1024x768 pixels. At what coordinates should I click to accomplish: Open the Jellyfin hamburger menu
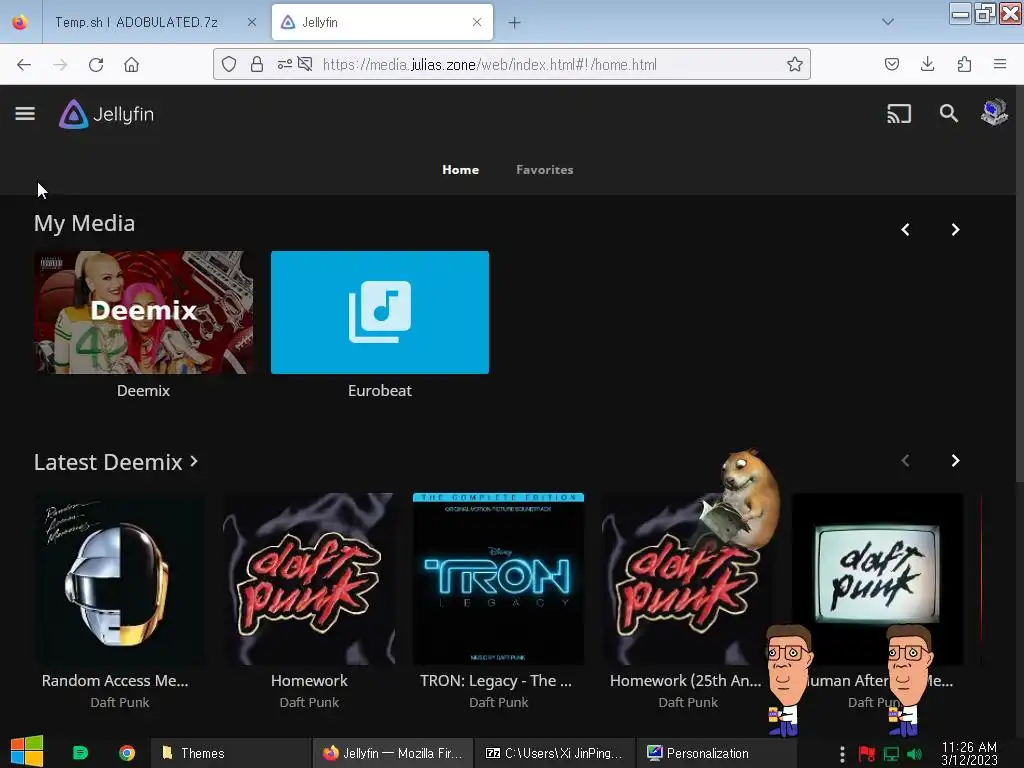(x=25, y=114)
